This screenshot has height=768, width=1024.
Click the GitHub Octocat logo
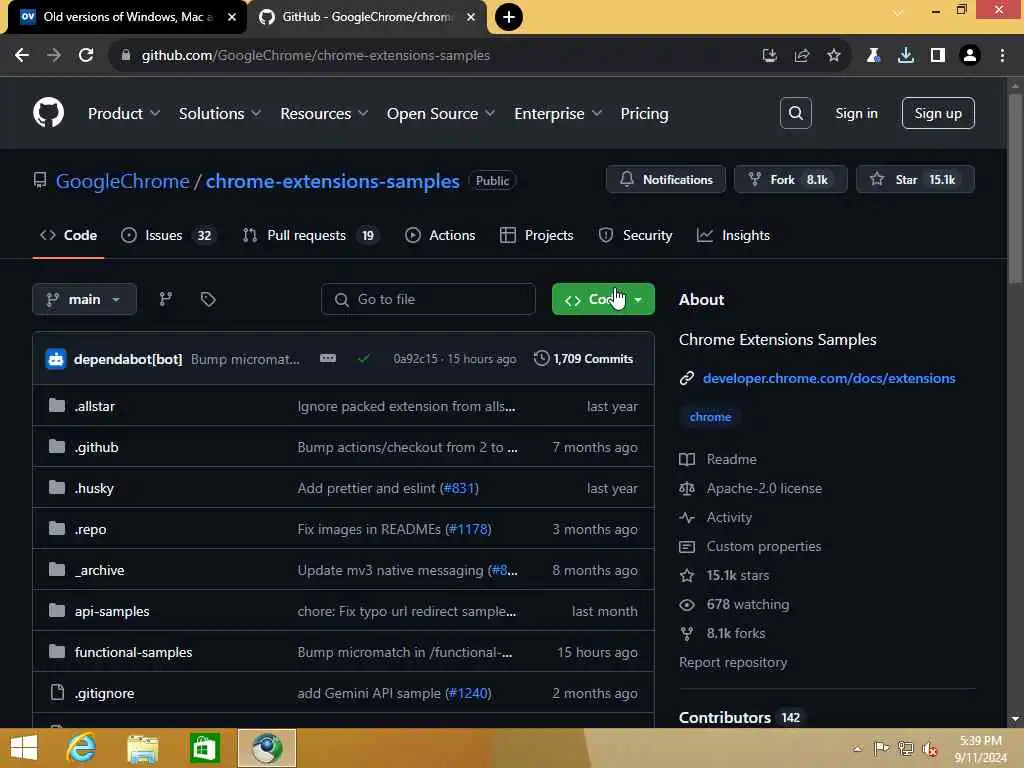[48, 113]
